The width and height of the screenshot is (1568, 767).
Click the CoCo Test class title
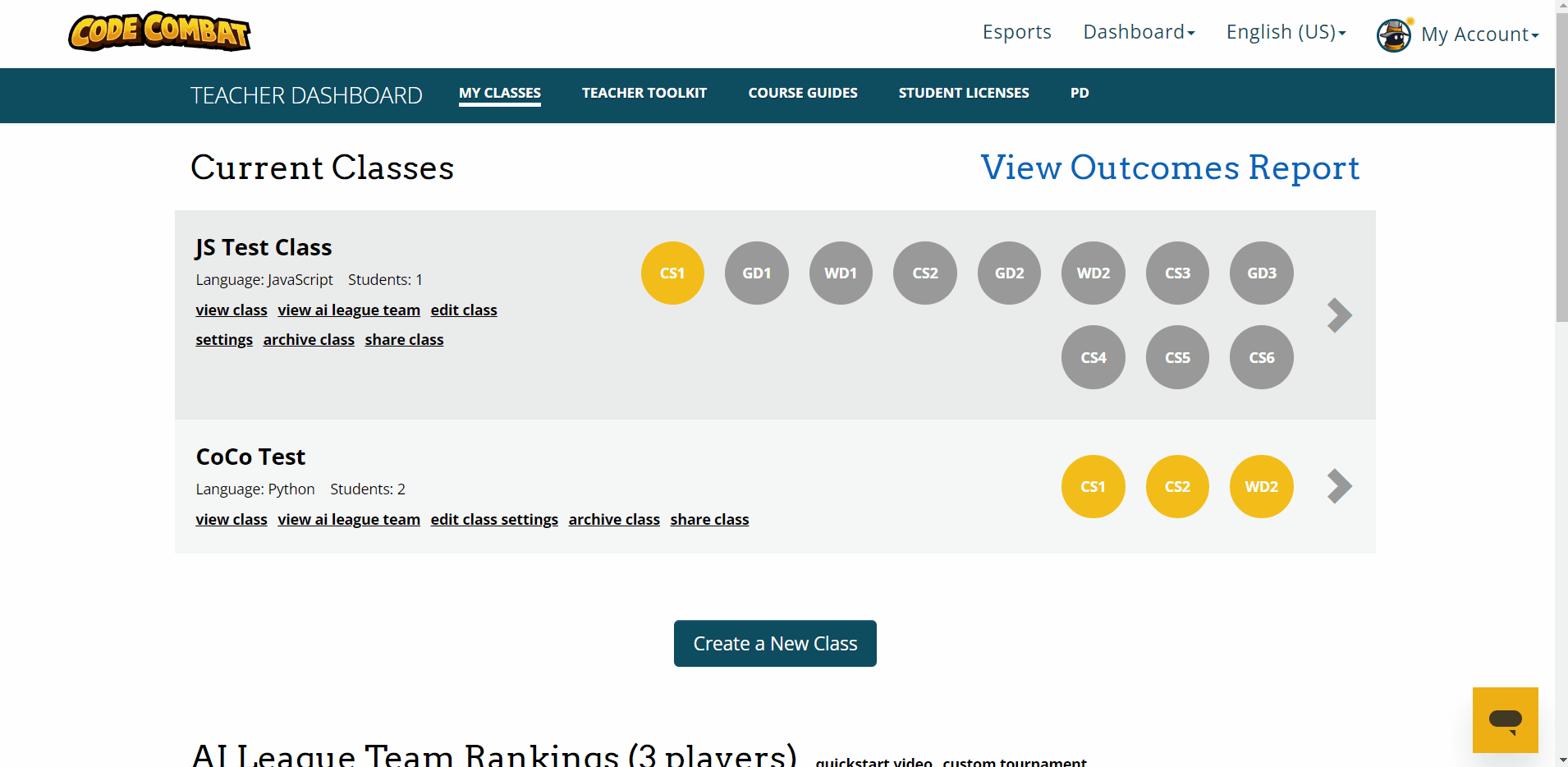coord(250,457)
